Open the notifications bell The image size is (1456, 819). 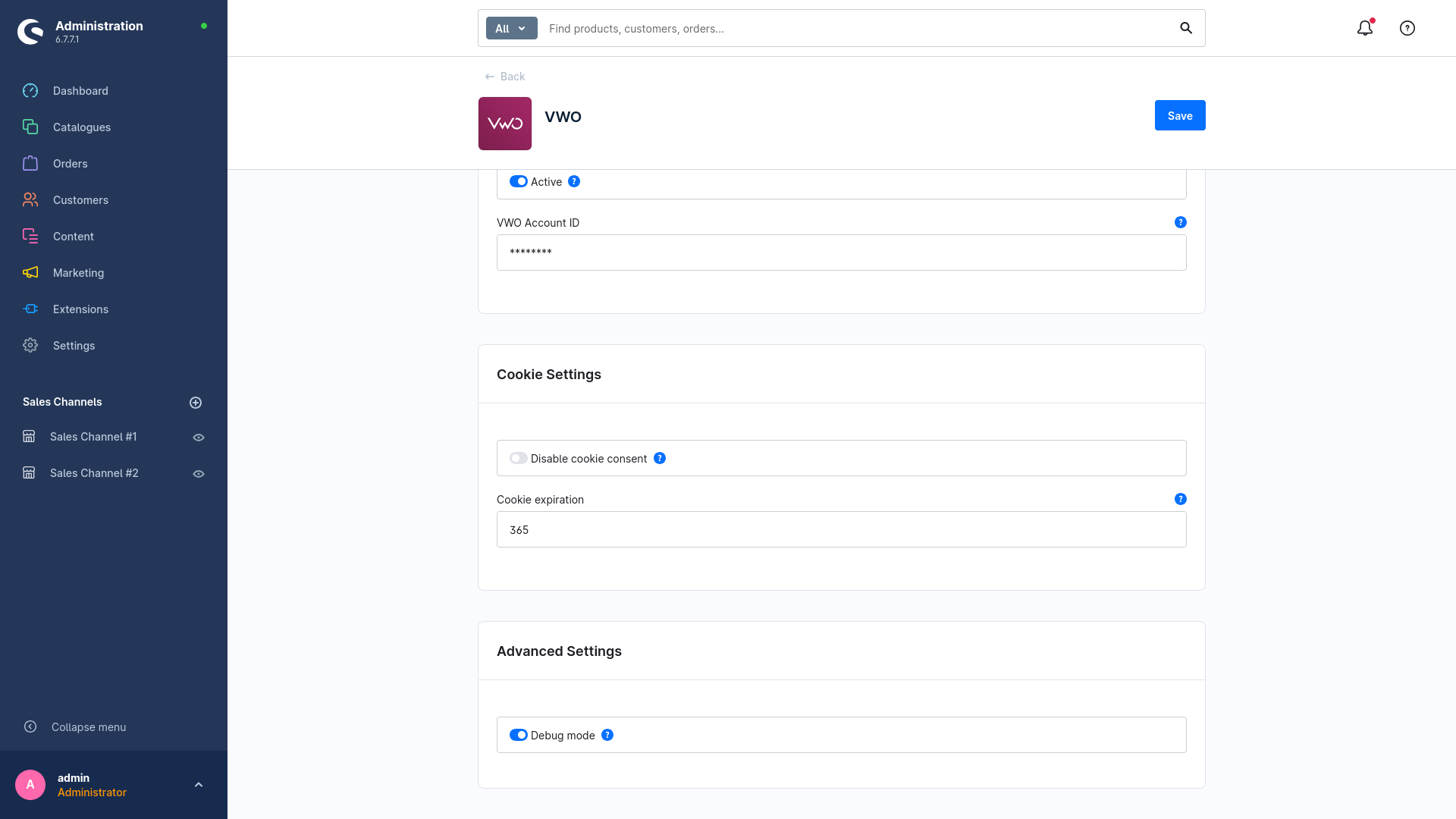(1365, 28)
